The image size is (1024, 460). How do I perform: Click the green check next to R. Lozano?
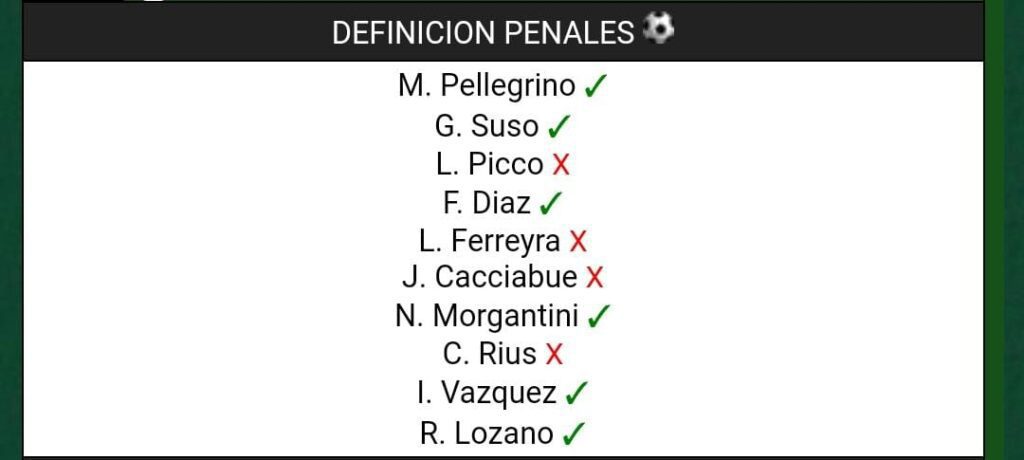pyautogui.click(x=573, y=434)
